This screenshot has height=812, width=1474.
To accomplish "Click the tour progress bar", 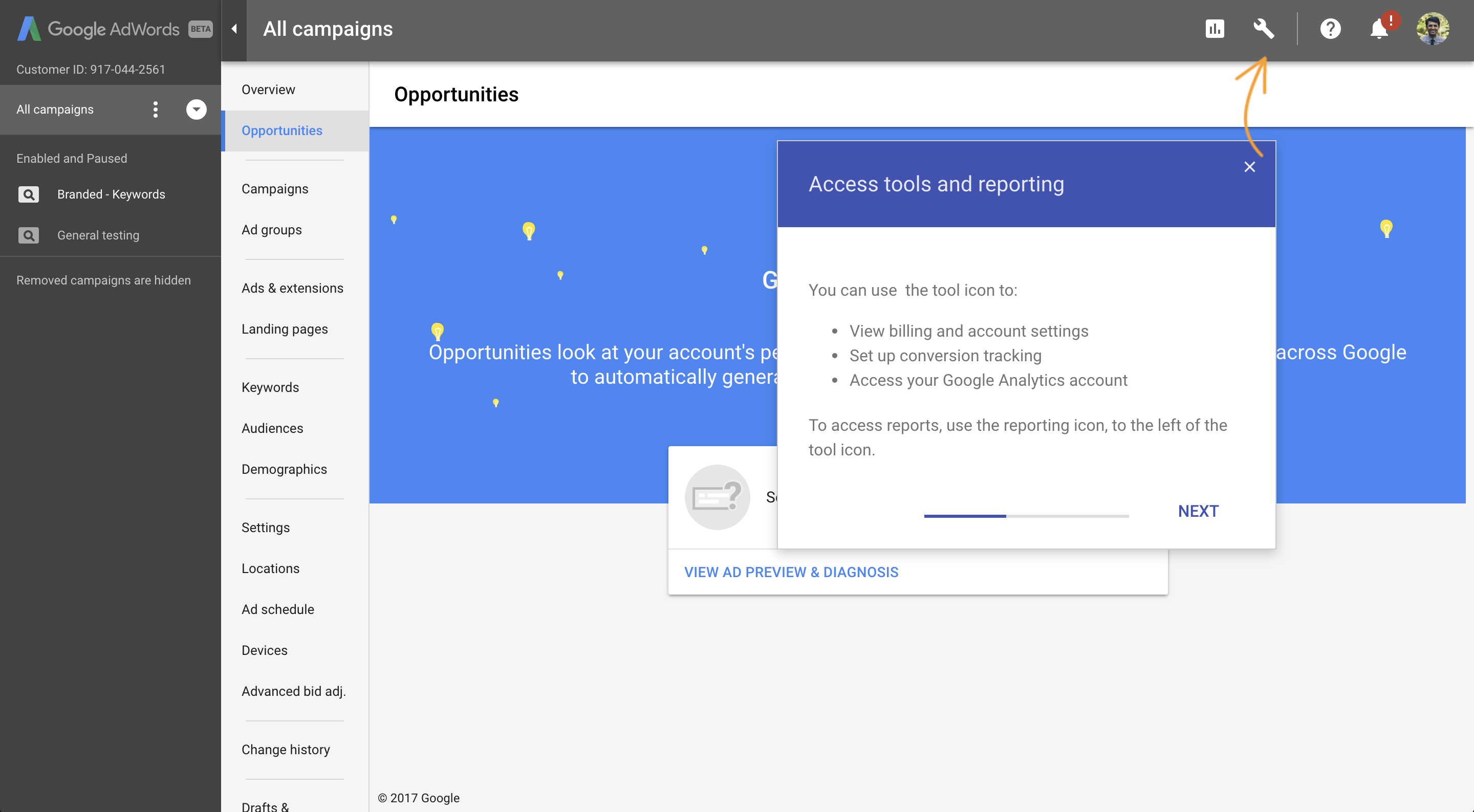I will pos(1026,516).
